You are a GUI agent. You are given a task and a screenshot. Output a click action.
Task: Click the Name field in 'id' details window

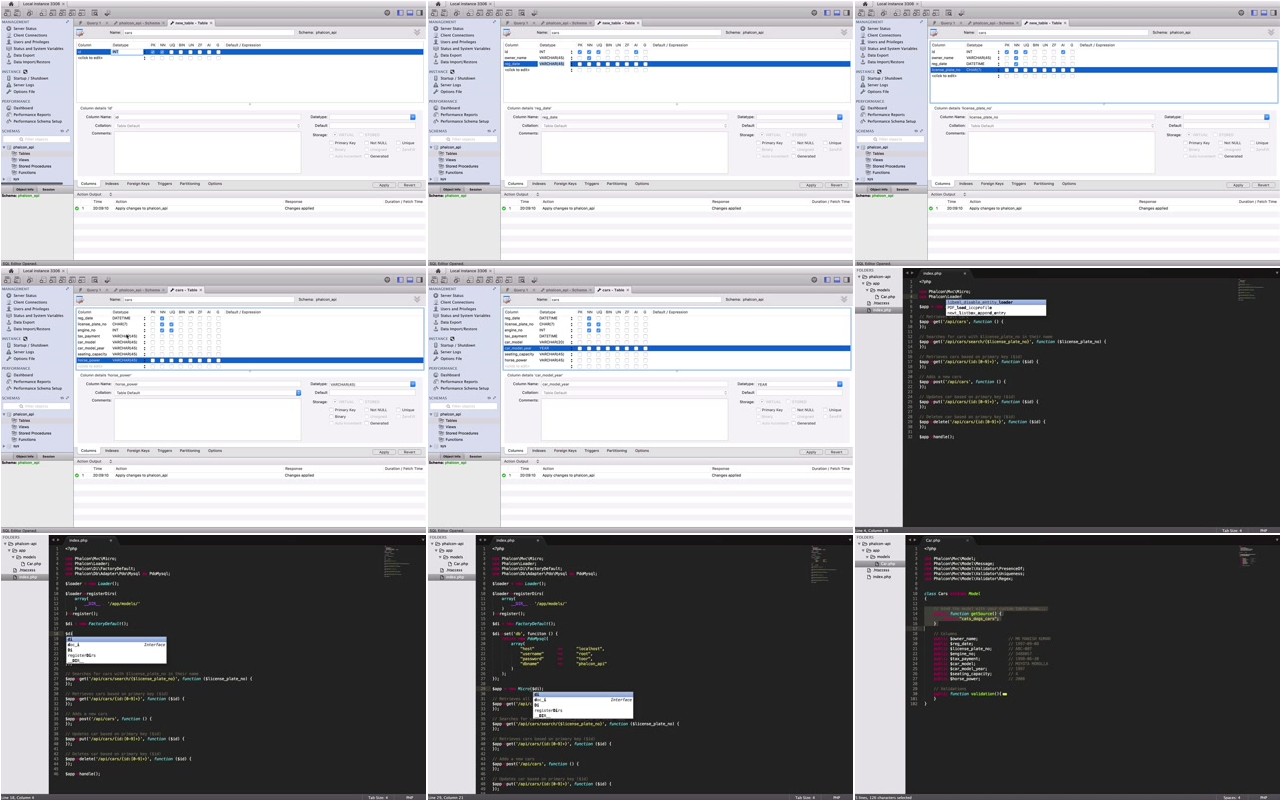coord(208,32)
